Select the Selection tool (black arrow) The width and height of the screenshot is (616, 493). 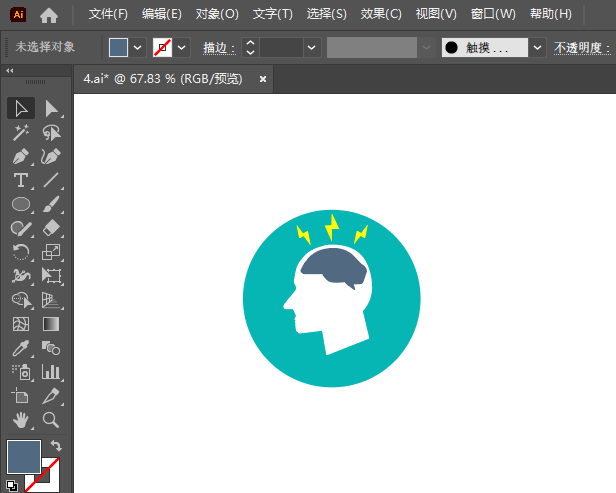point(21,108)
